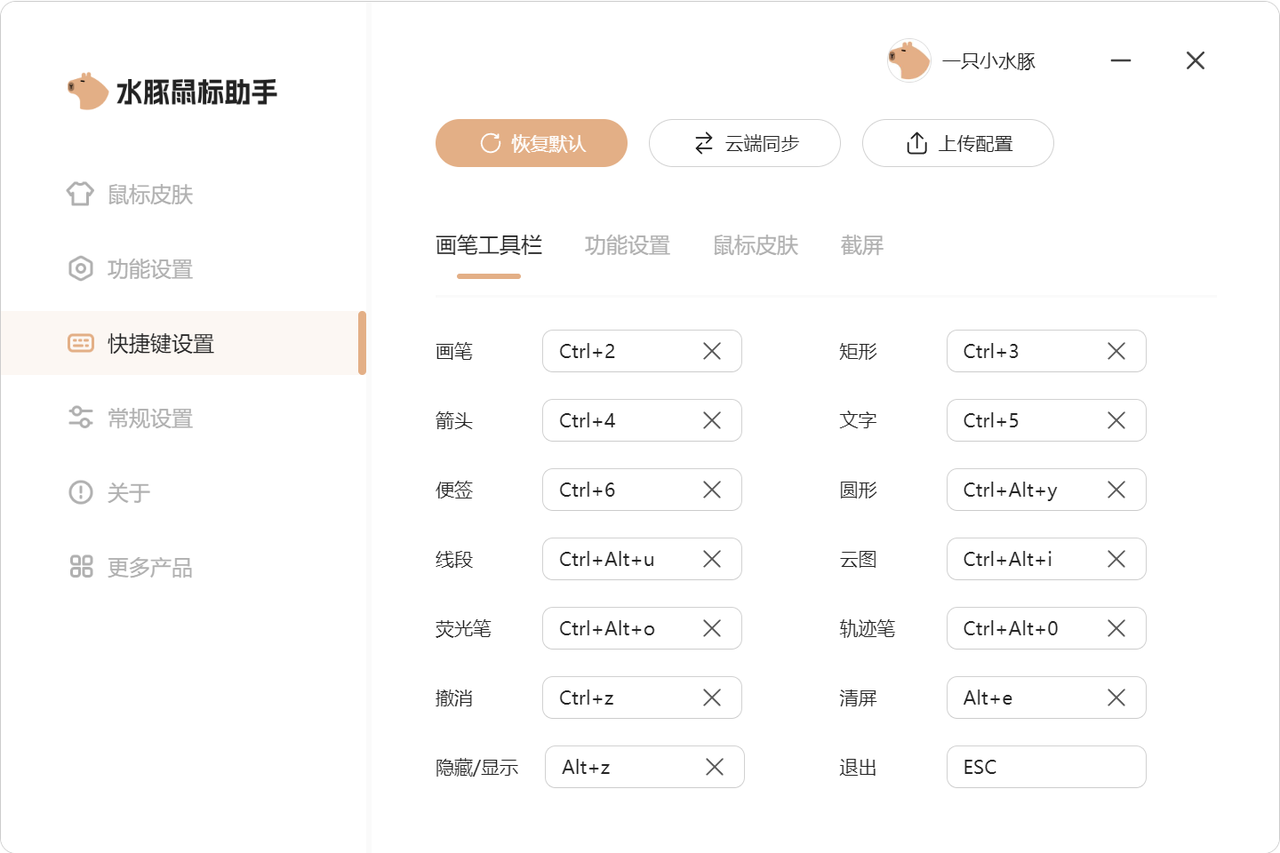Screen dimensions: 1280x853
Task: Click the capybara avatar near 一只小水豚
Action: pyautogui.click(x=908, y=60)
